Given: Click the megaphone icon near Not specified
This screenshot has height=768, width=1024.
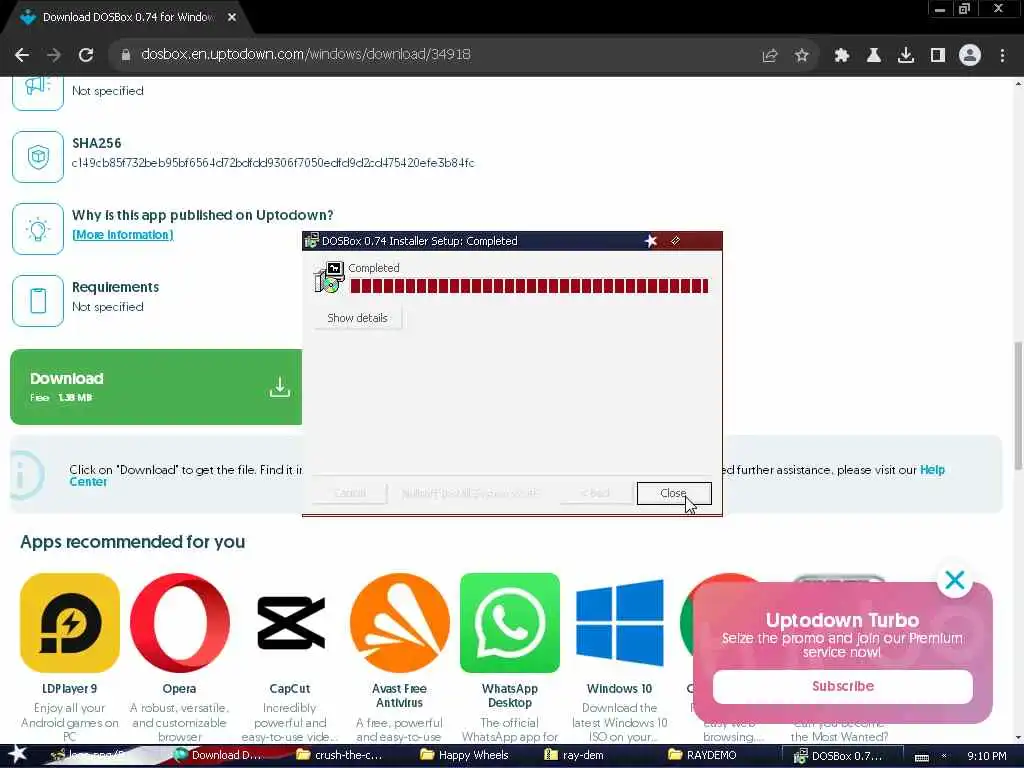Looking at the screenshot, I should point(38,93).
